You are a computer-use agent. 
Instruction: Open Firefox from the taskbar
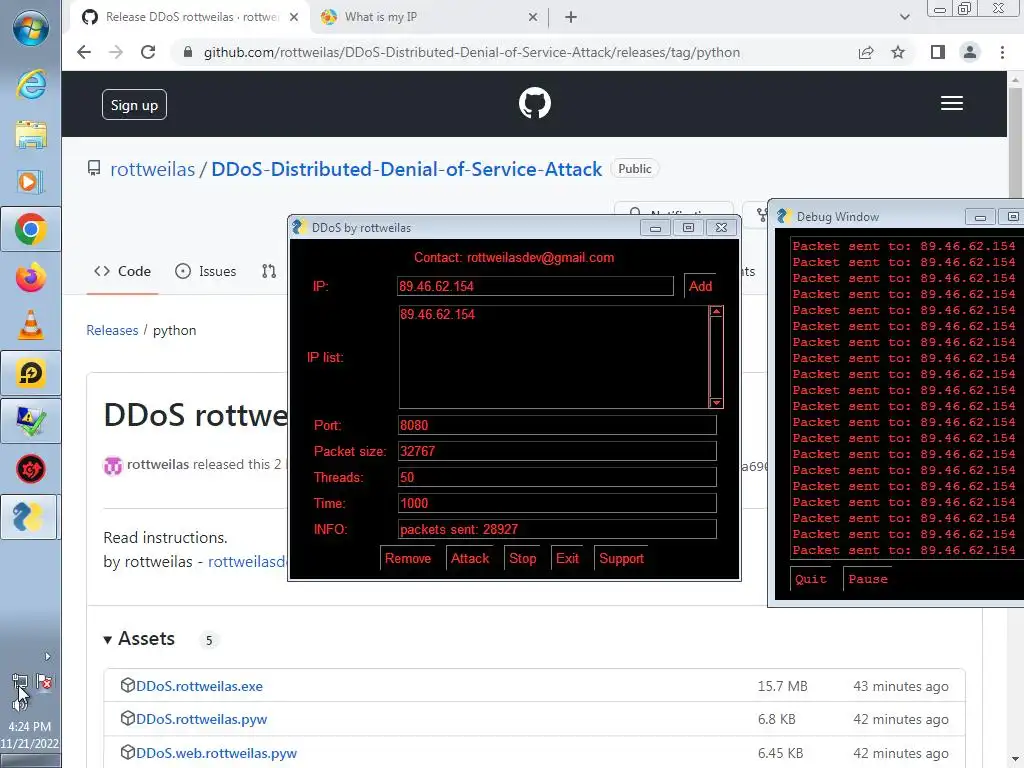31,278
